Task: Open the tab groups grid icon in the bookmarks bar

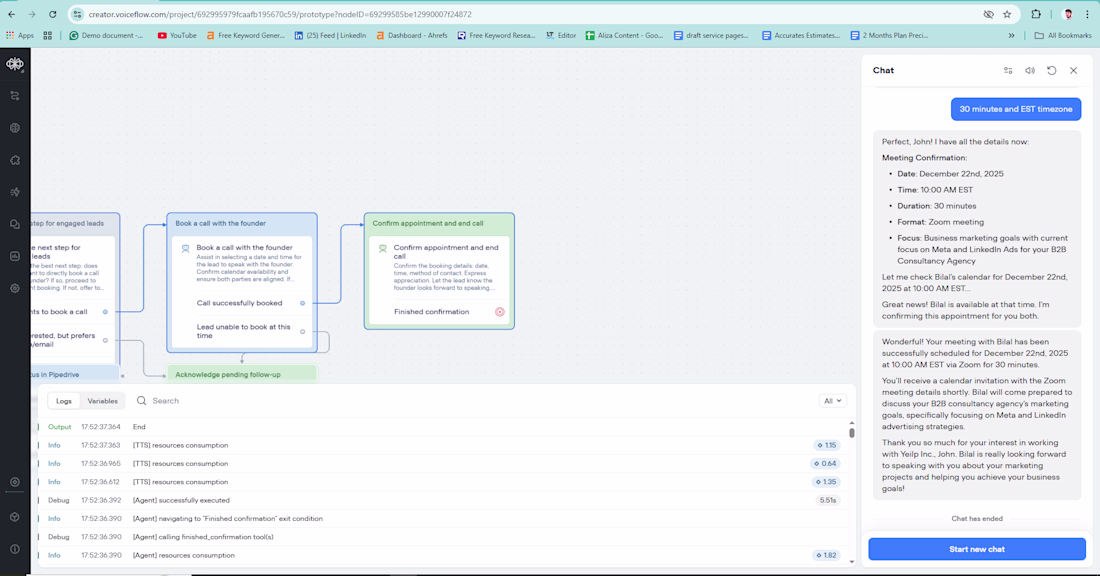Action: 48,35
